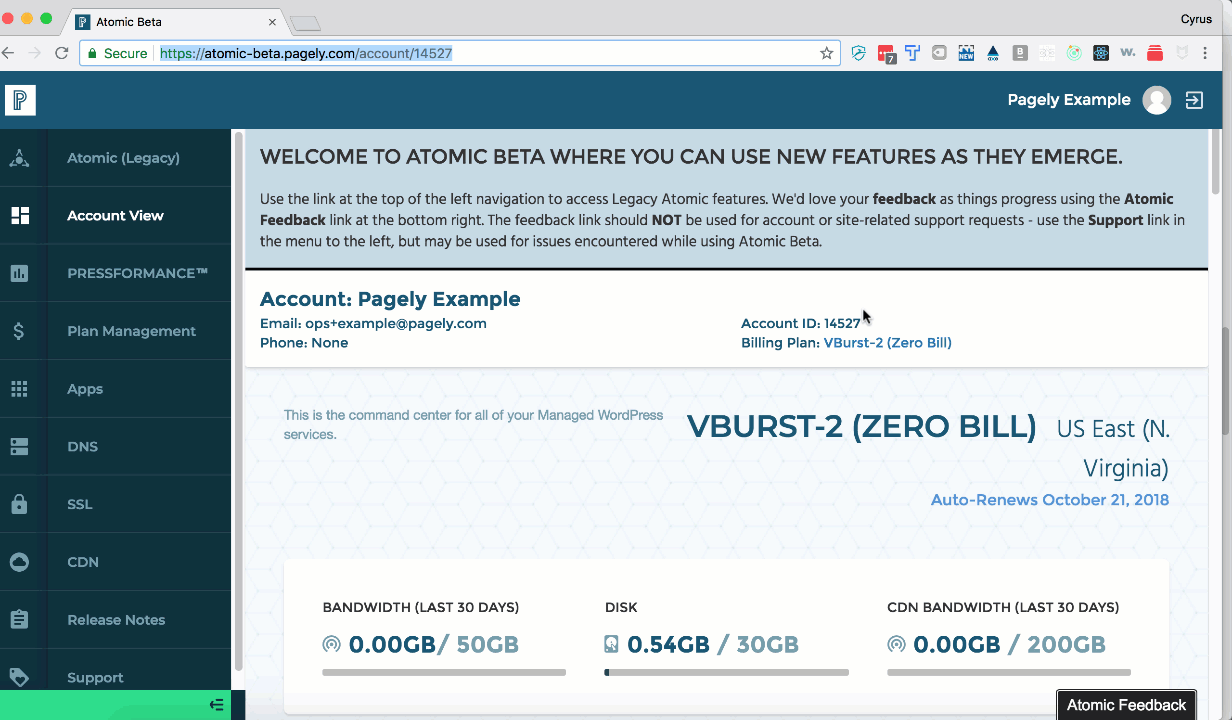
Task: Click the Atomic Feedback button
Action: pos(1126,705)
